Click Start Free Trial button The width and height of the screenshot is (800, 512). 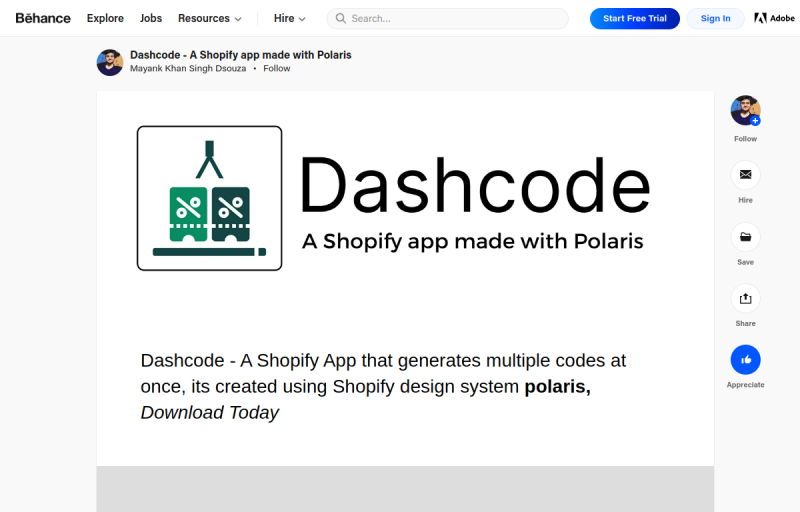click(635, 18)
